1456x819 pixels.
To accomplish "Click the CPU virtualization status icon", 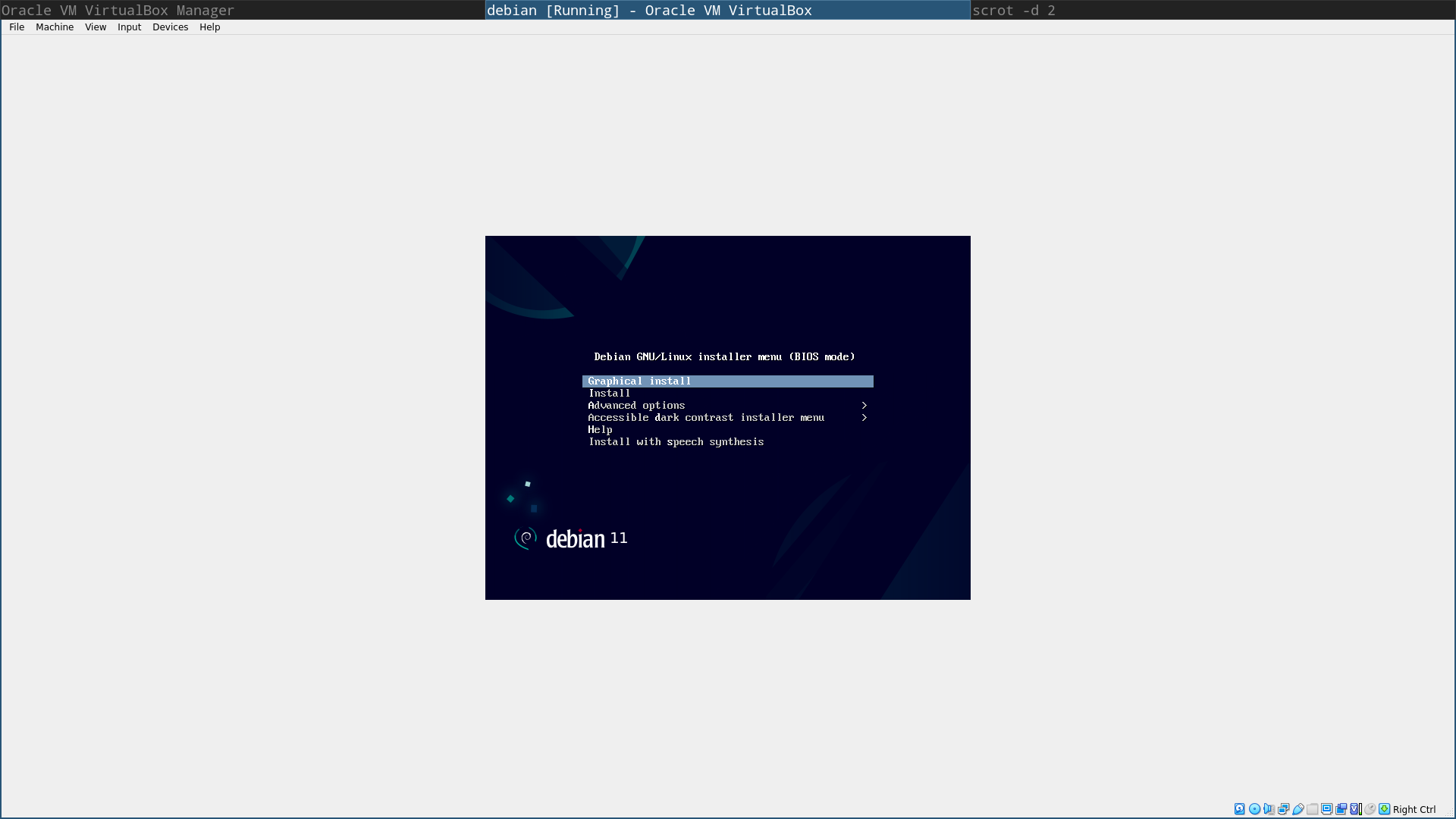I will coord(1355,809).
